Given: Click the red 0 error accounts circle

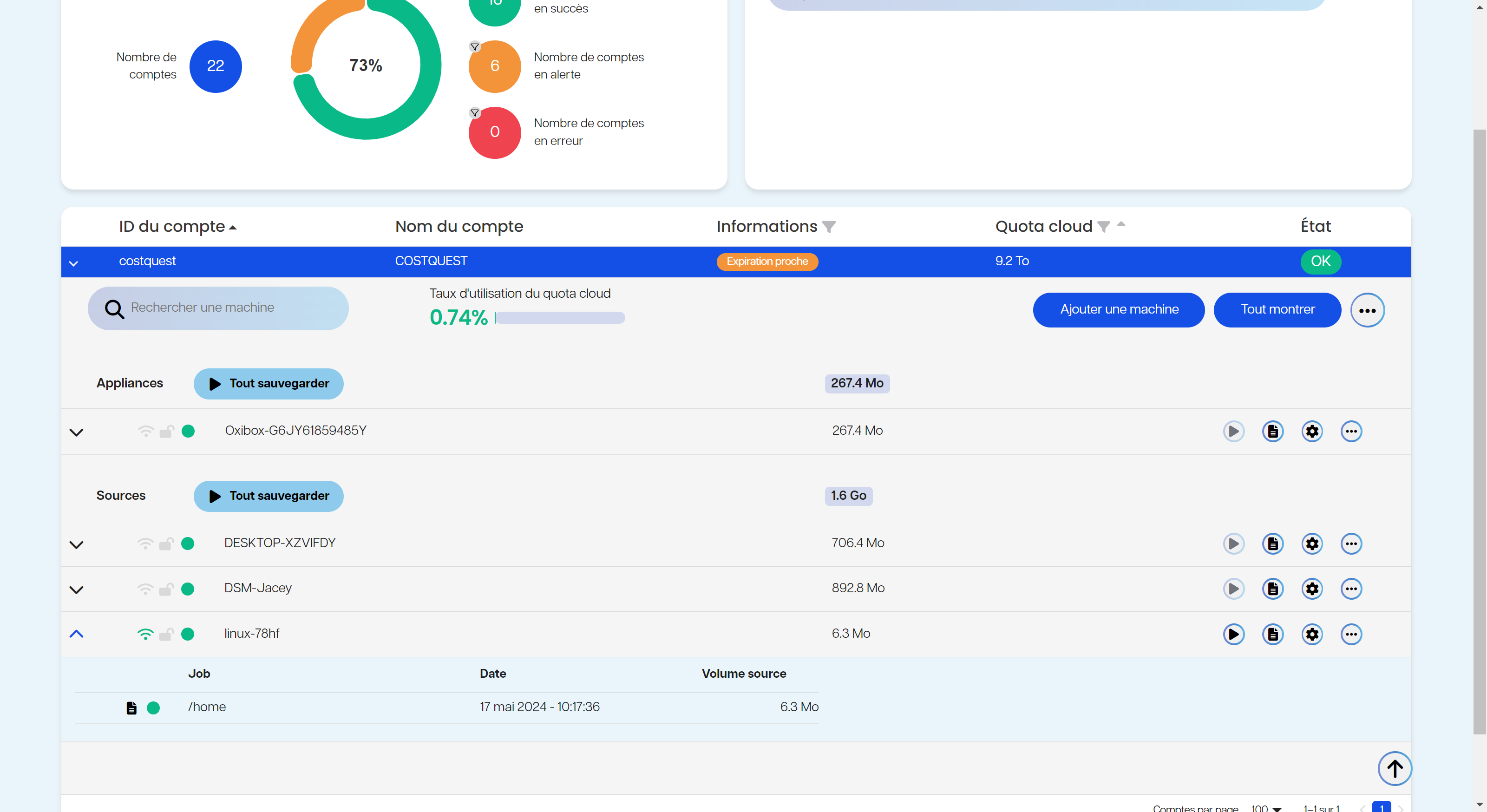Looking at the screenshot, I should pos(495,133).
